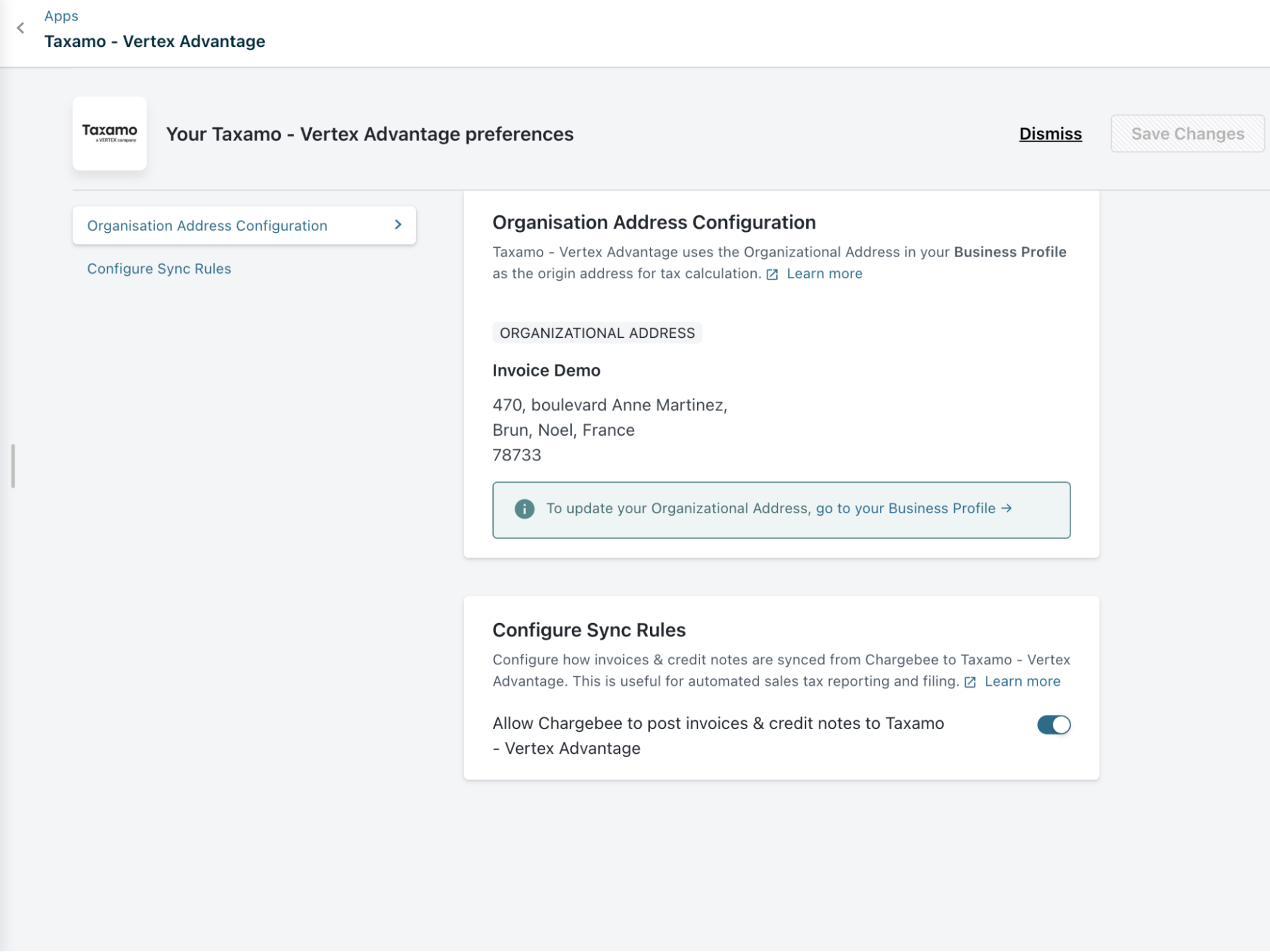Toggle Allow Chargebee to post invoices switch
Image resolution: width=1270 pixels, height=952 pixels.
click(x=1053, y=725)
